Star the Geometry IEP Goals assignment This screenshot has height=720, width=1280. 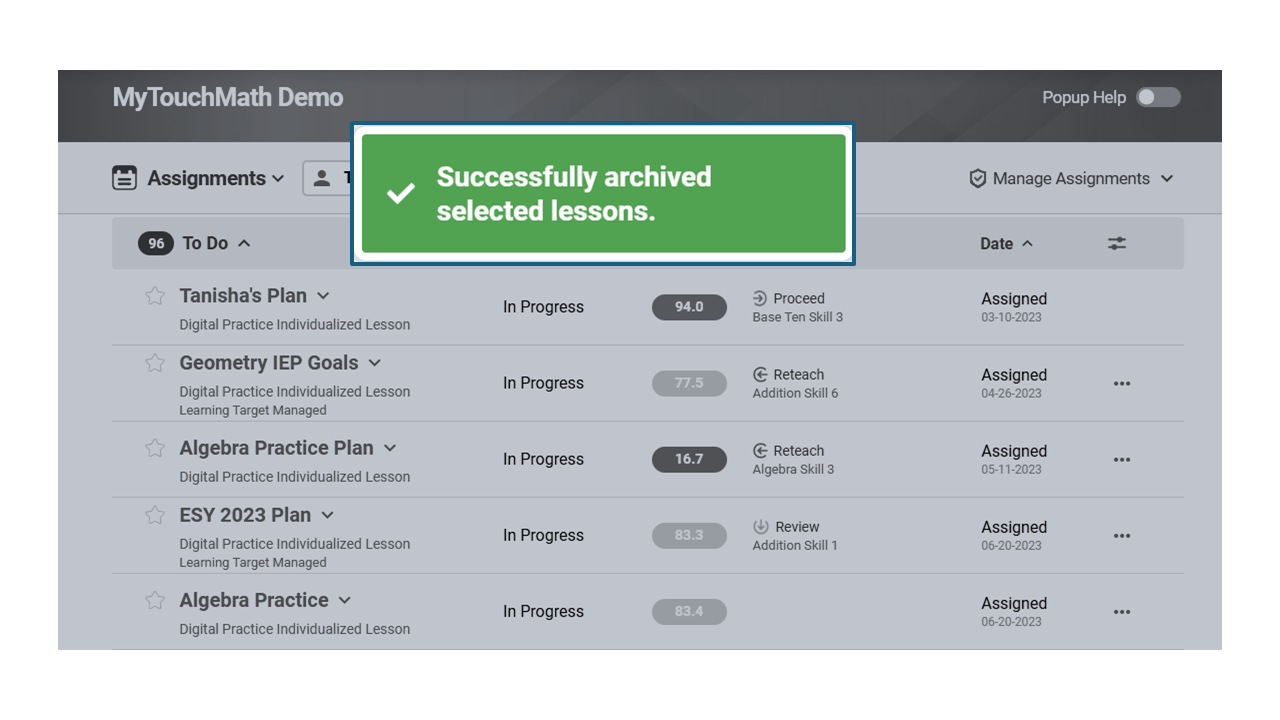tap(155, 363)
